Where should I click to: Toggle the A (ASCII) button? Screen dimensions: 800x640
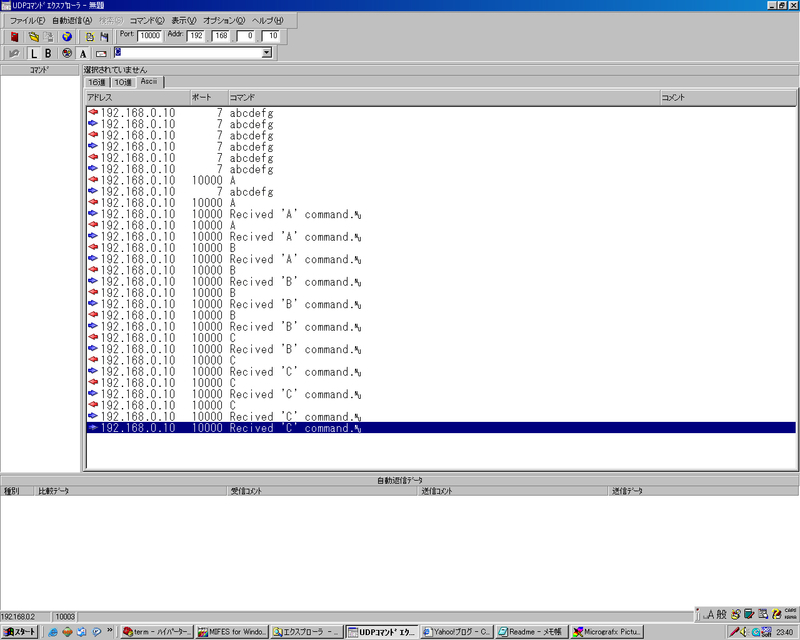83,53
